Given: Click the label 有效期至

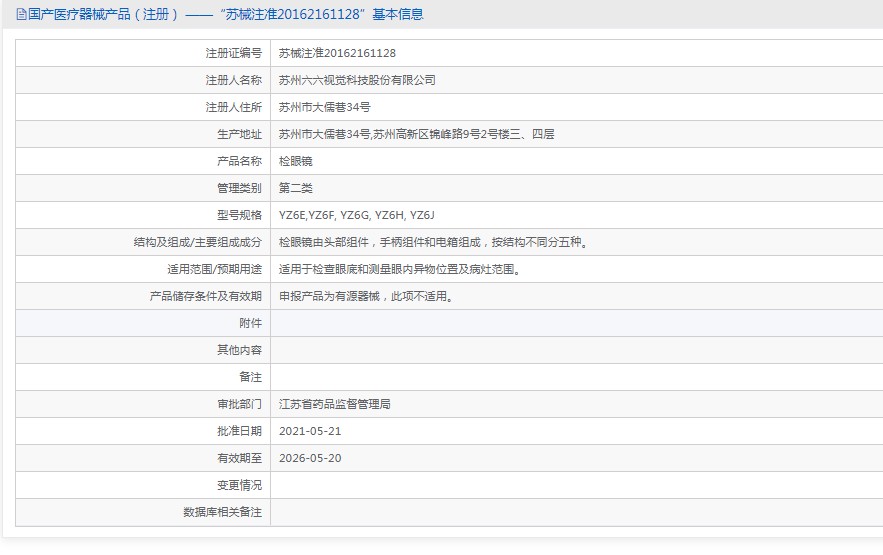Looking at the screenshot, I should [239, 458].
